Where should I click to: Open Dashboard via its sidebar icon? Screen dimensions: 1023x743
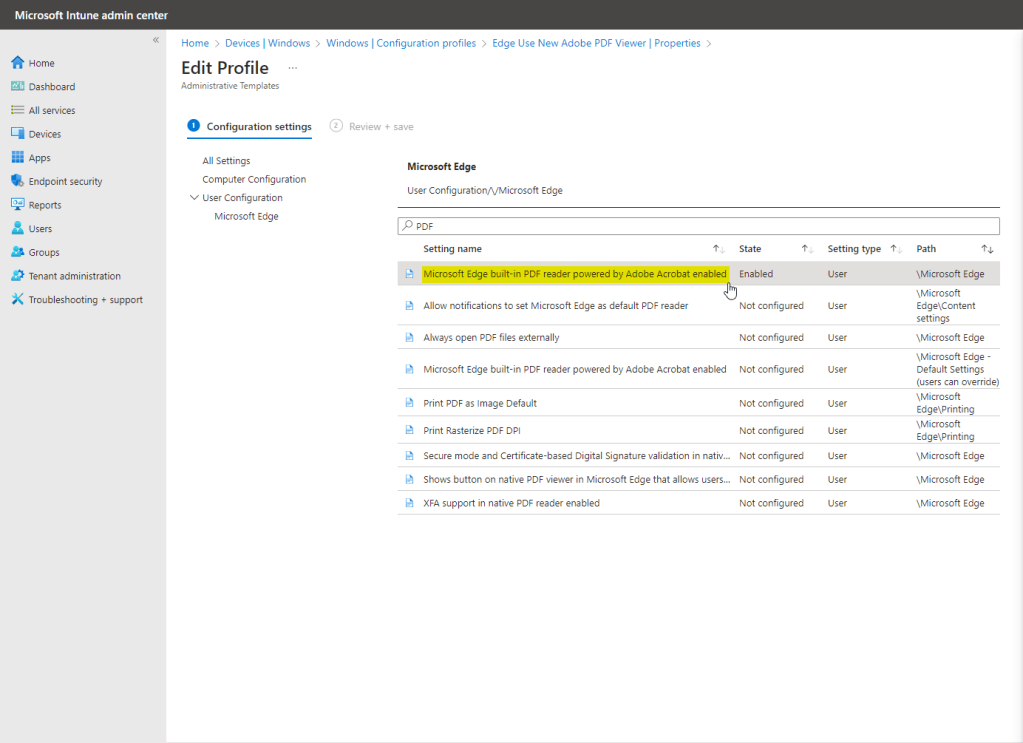tap(17, 87)
